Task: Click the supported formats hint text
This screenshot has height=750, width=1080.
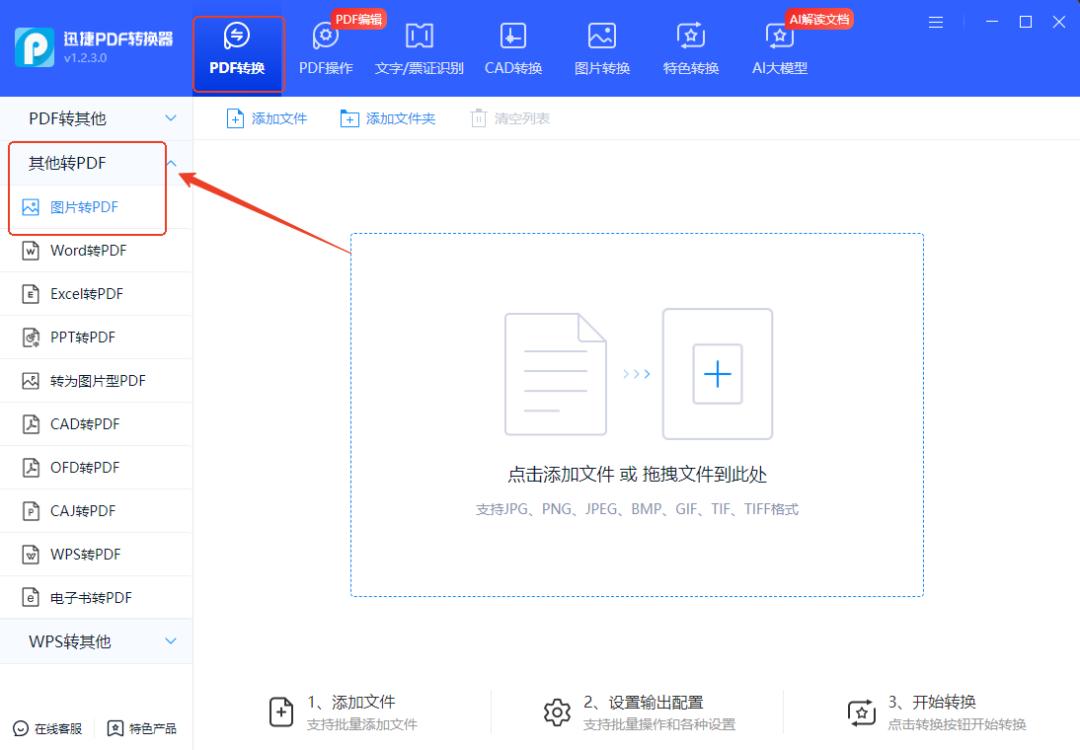Action: click(x=636, y=509)
